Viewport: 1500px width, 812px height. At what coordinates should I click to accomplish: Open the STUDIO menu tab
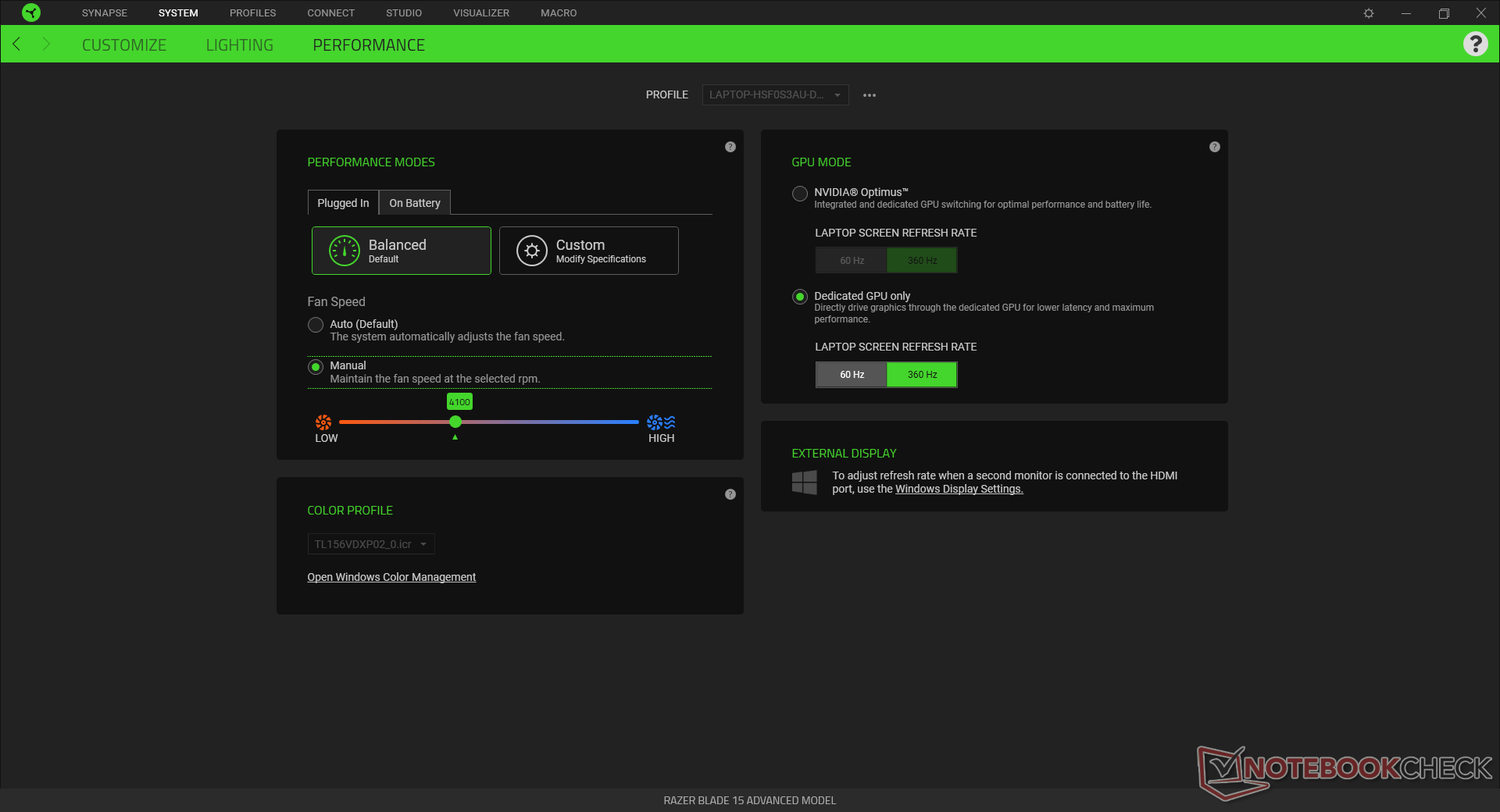[404, 13]
